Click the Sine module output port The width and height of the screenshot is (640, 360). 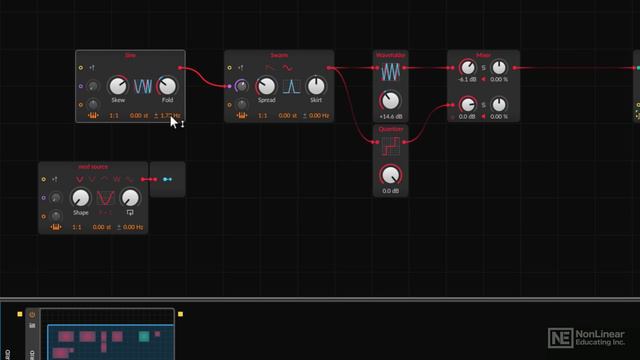tap(180, 68)
